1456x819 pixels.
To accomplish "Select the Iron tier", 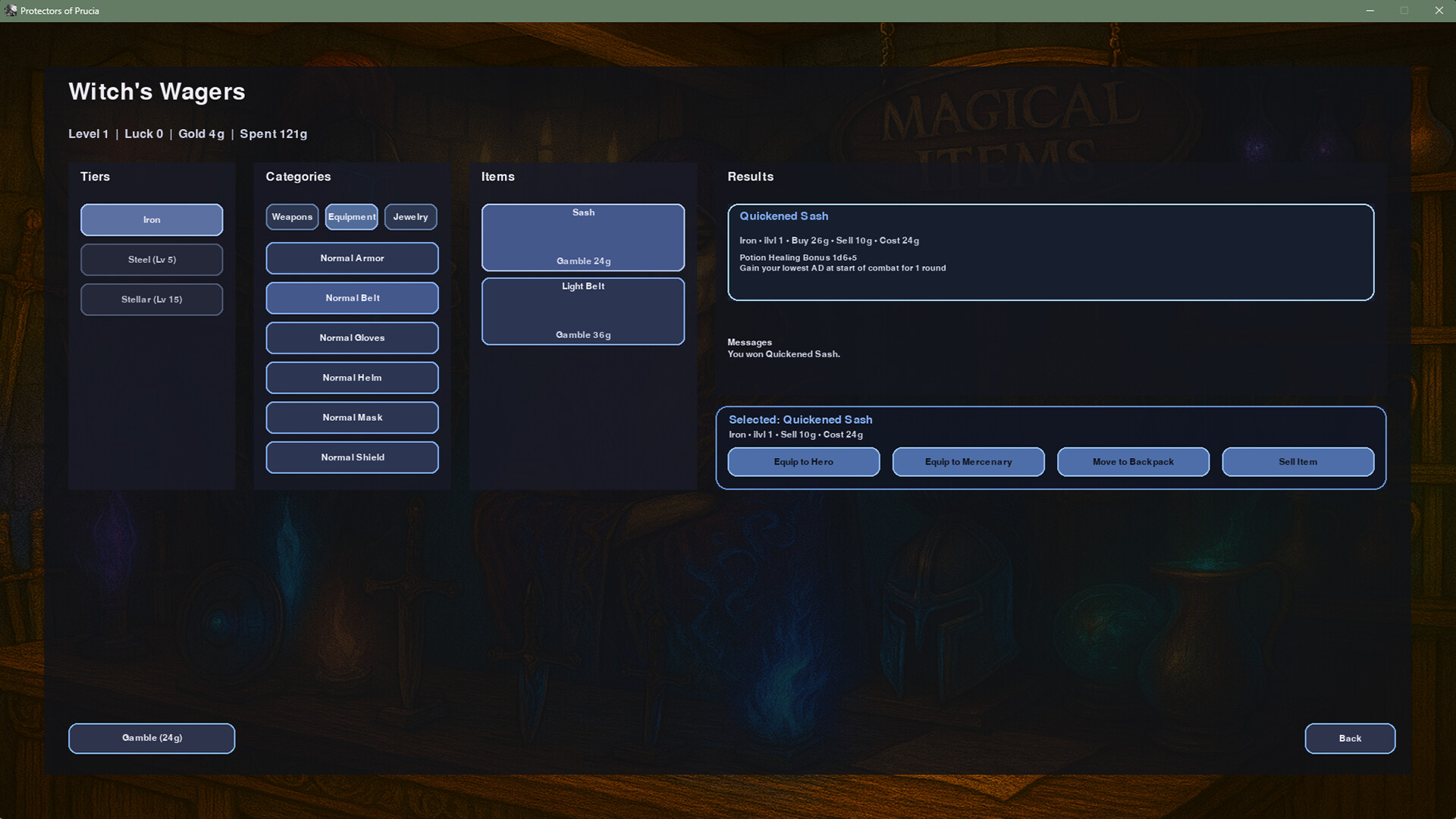I will pos(151,219).
